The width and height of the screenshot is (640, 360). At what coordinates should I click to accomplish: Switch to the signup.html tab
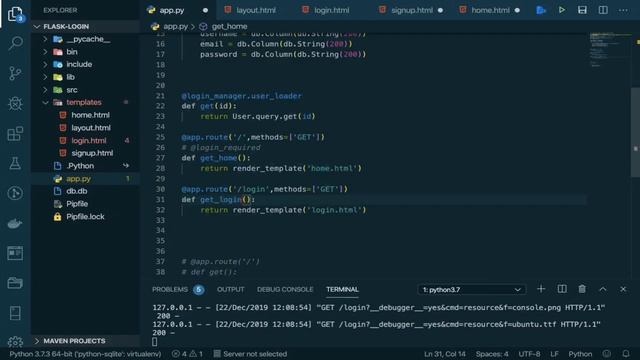(x=411, y=10)
